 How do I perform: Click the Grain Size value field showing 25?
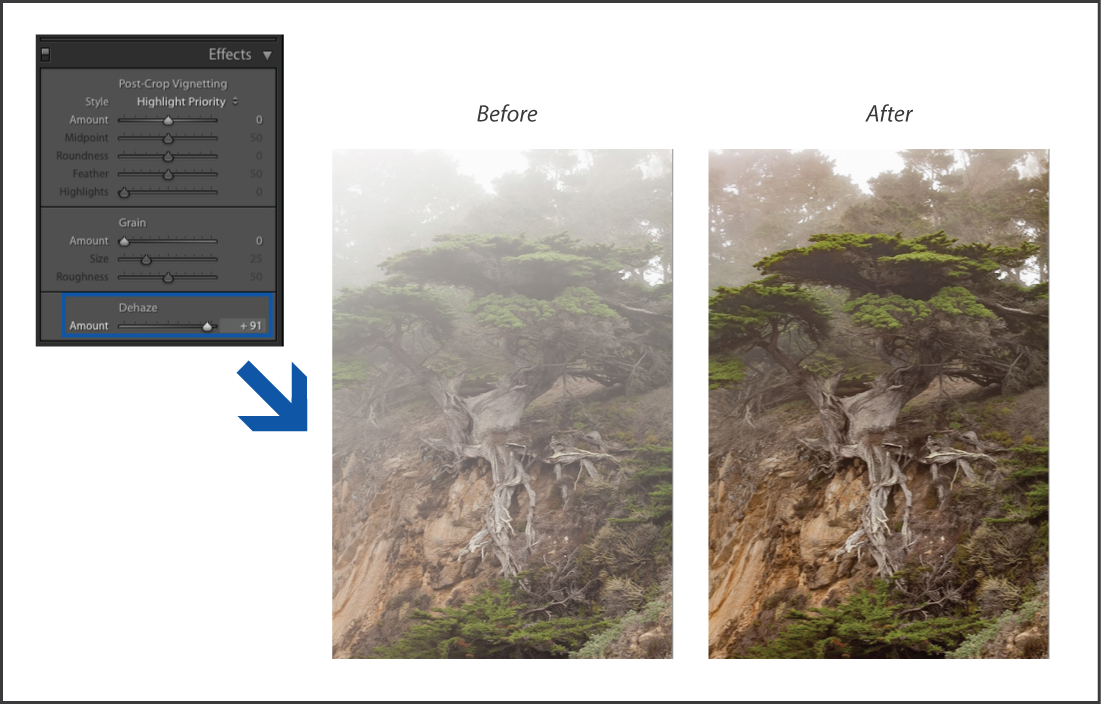coord(255,259)
